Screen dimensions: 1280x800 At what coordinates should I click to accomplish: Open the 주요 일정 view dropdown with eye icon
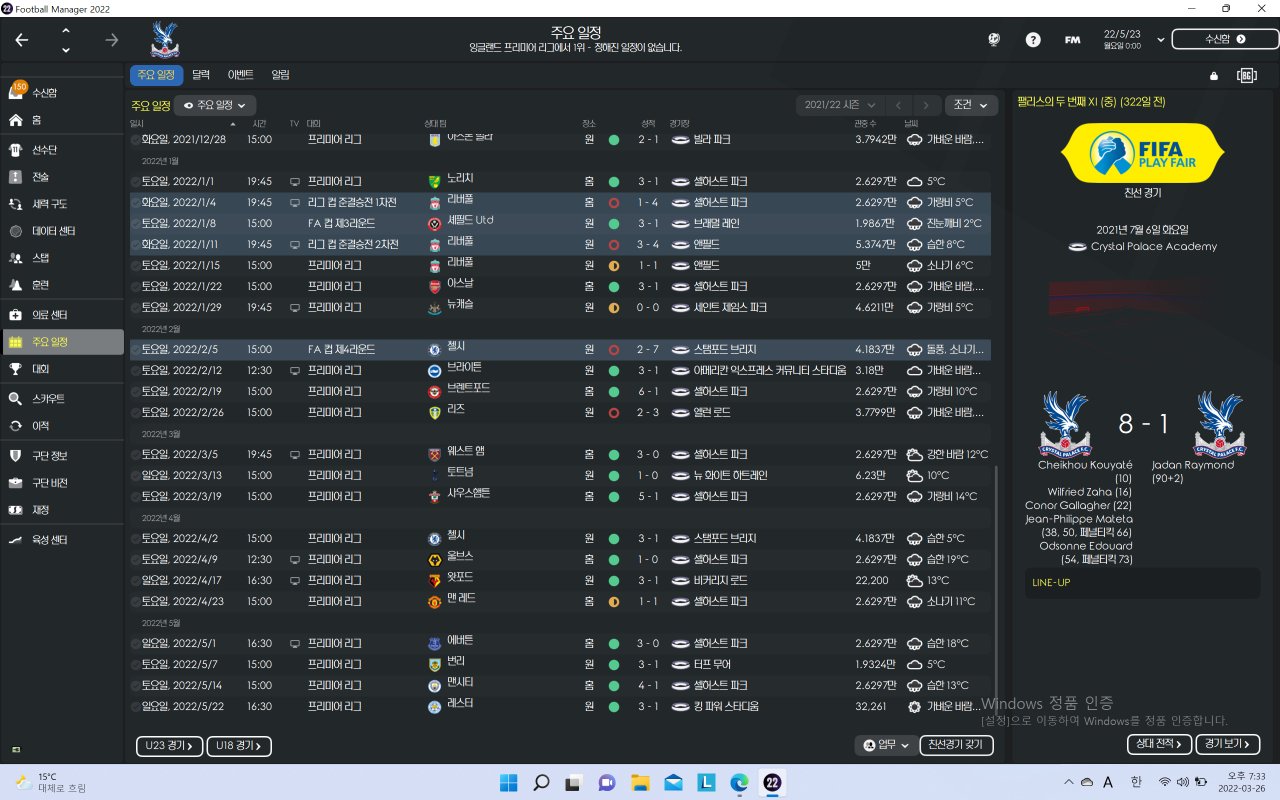(x=216, y=105)
